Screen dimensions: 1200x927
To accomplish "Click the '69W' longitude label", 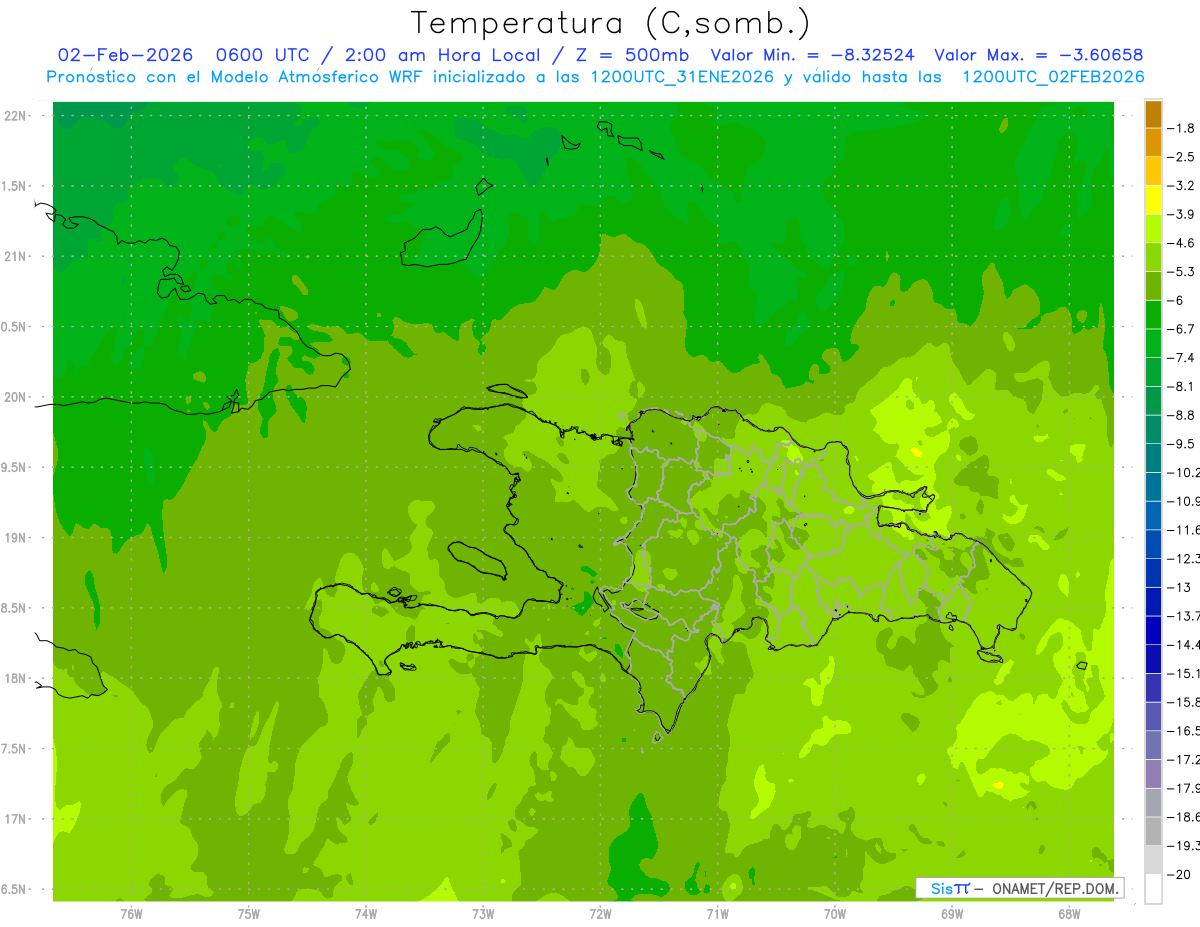I will [951, 914].
